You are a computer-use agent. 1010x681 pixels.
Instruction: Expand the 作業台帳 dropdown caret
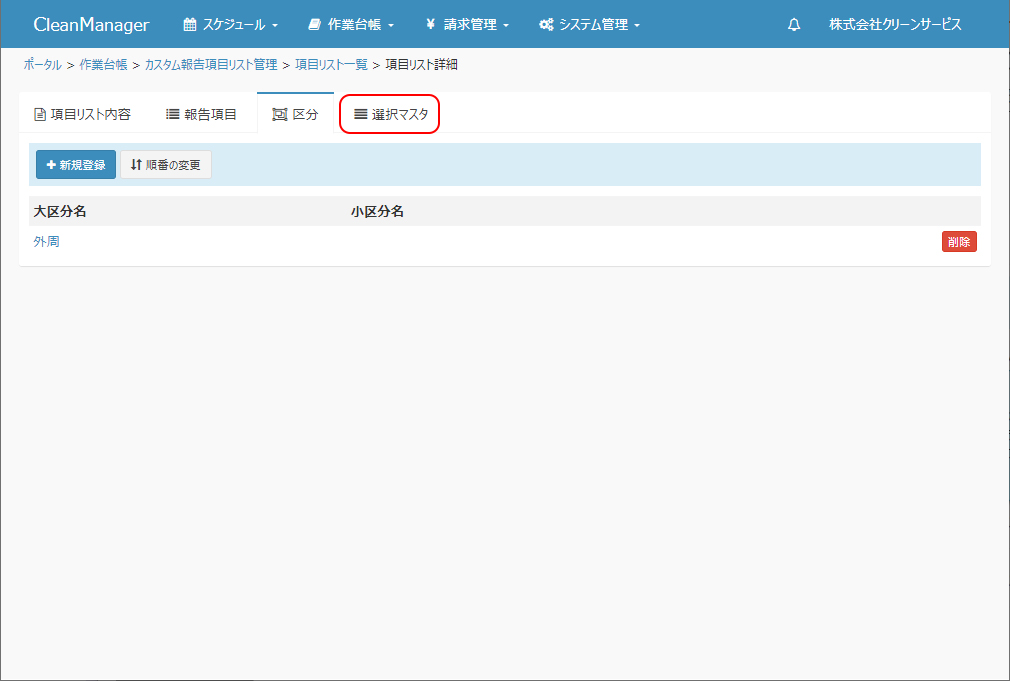391,26
